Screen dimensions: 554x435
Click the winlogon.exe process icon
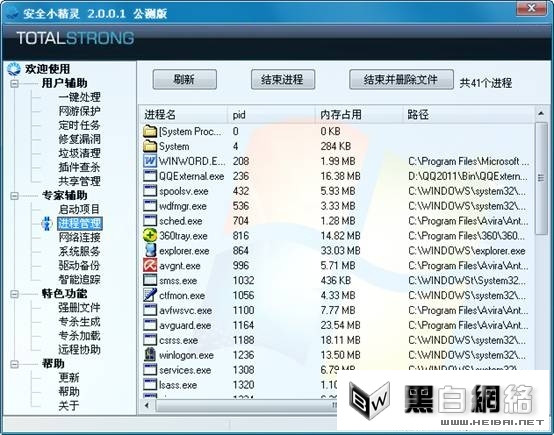[150, 355]
